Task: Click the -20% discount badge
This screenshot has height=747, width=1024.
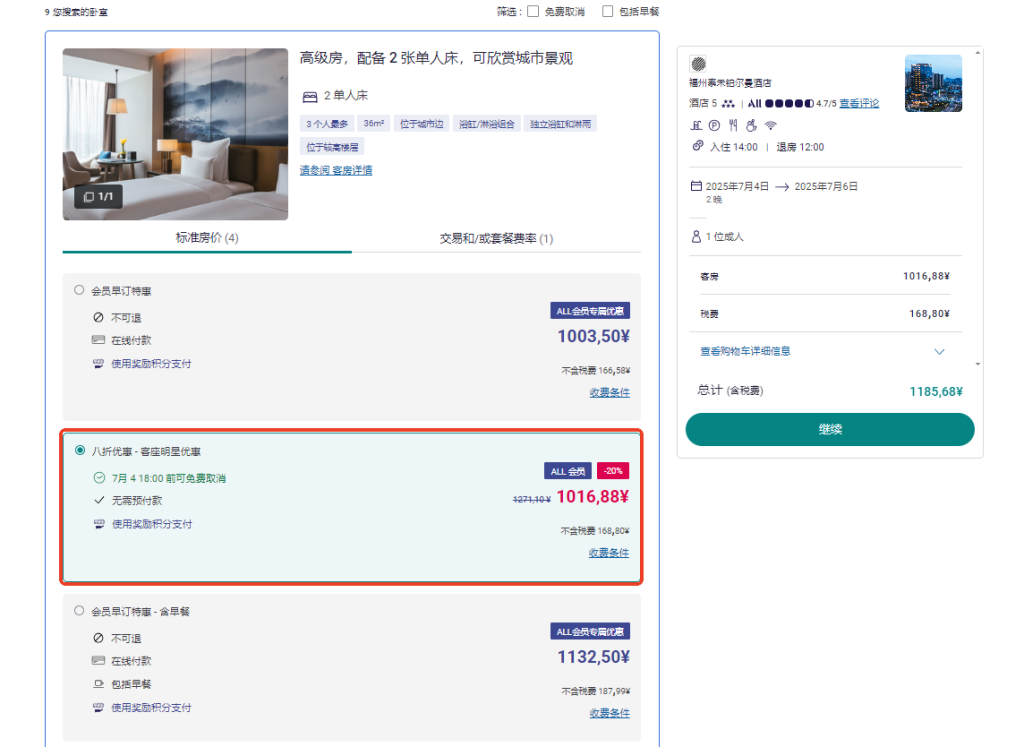Action: point(613,471)
